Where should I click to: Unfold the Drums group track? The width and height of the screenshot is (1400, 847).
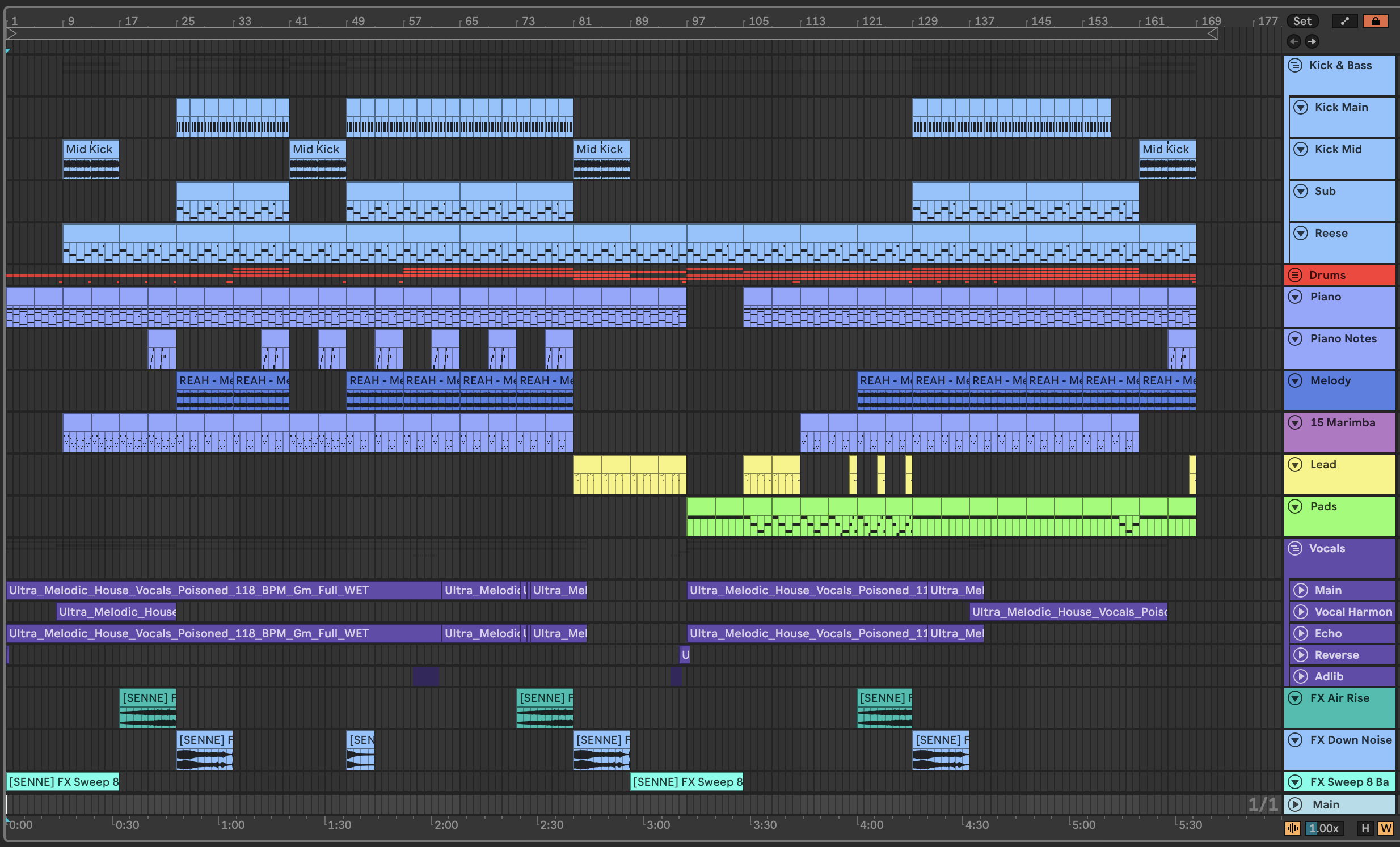click(x=1295, y=275)
